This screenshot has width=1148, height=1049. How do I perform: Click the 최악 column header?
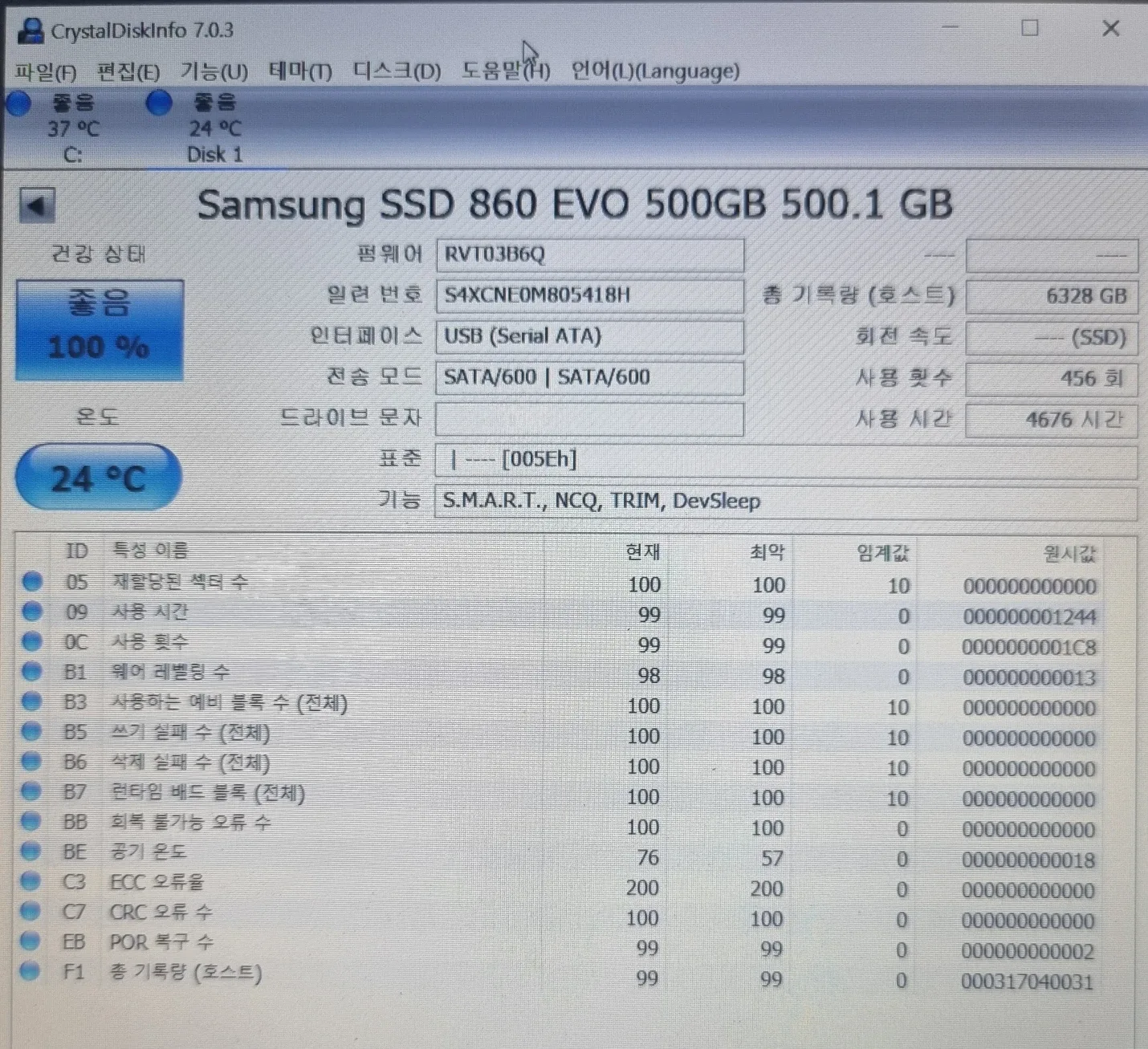coord(767,552)
